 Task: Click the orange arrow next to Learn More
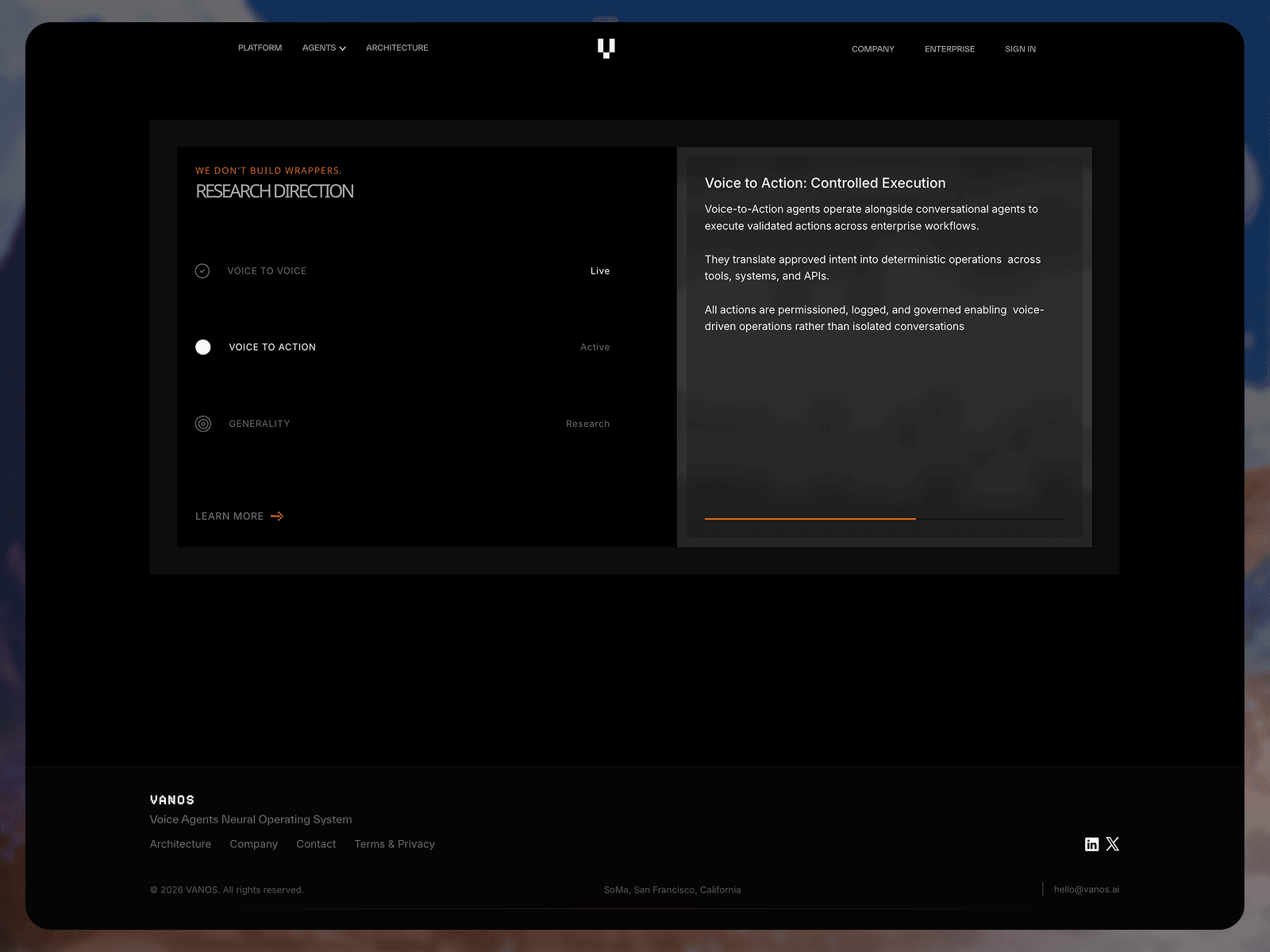[x=277, y=516]
